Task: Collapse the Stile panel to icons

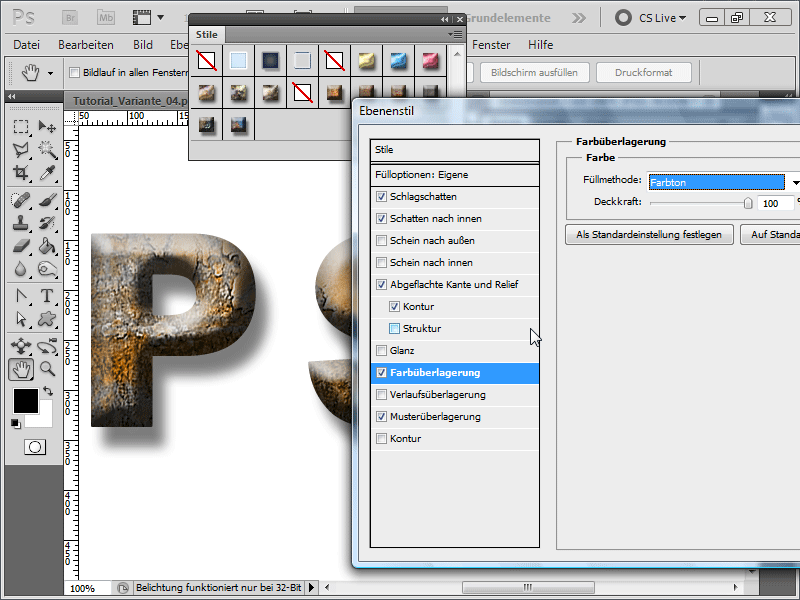Action: coord(444,19)
